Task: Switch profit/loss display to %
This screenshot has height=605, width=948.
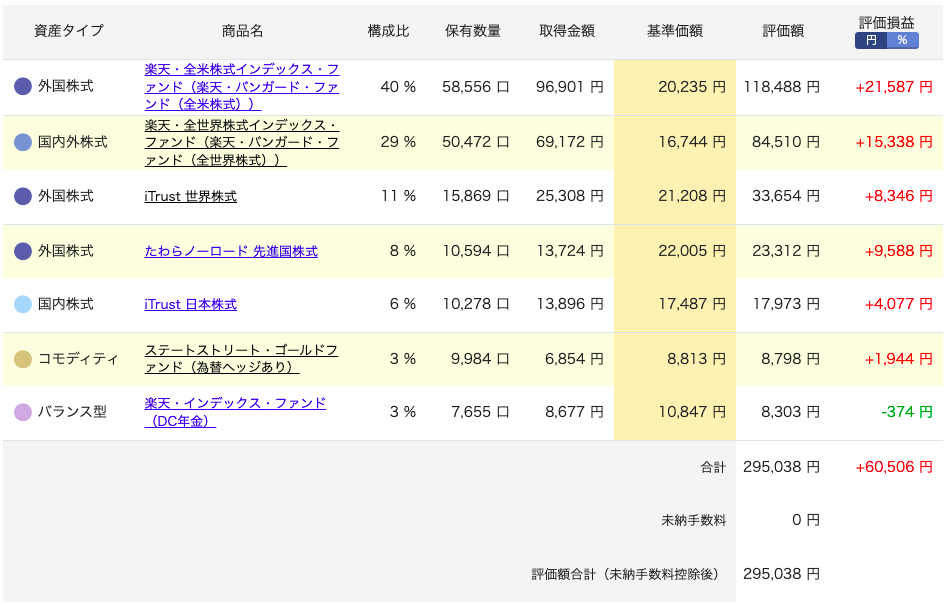Action: click(x=902, y=40)
